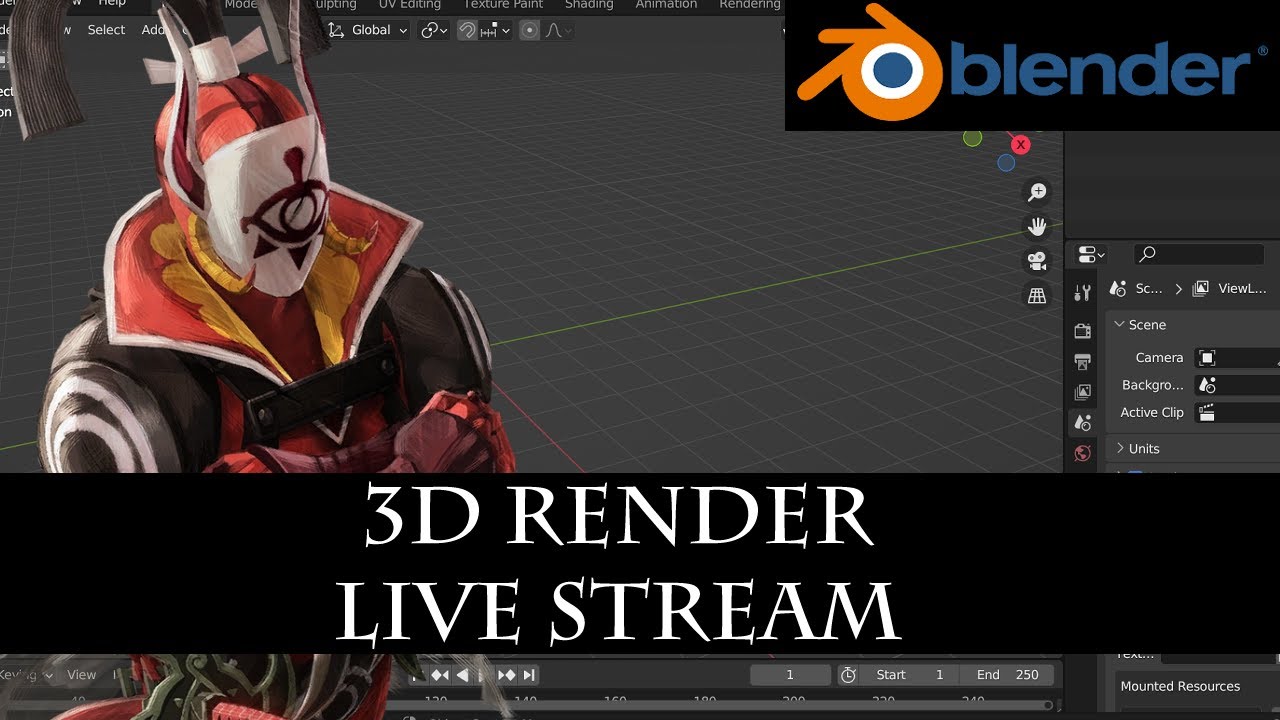Expand the Units panel
The image size is (1280, 720).
tap(1138, 449)
